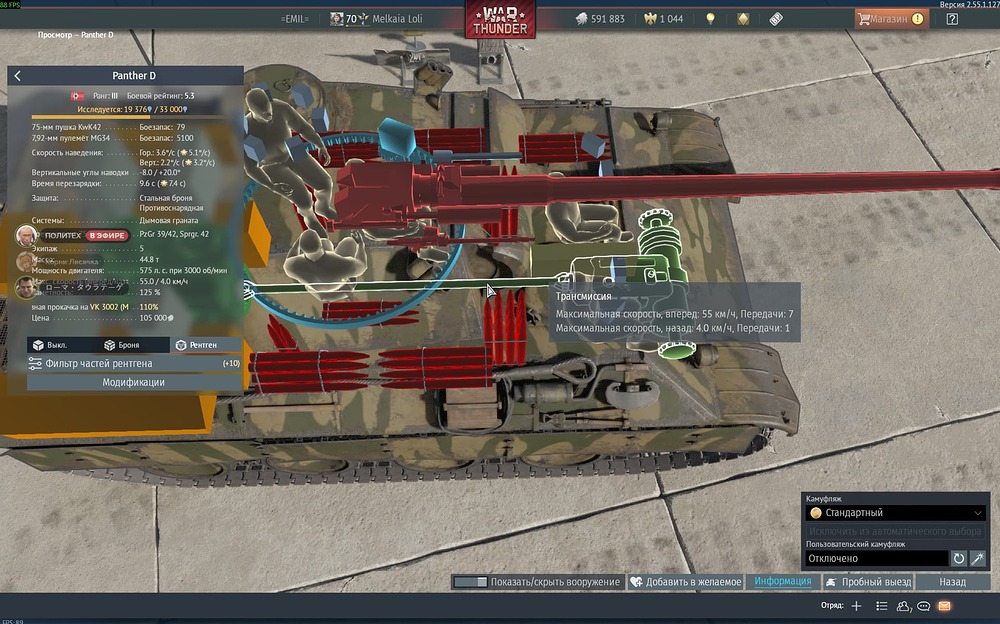Expand the Стандартный camouflage dropdown
The width and height of the screenshot is (1000, 624).
896,513
